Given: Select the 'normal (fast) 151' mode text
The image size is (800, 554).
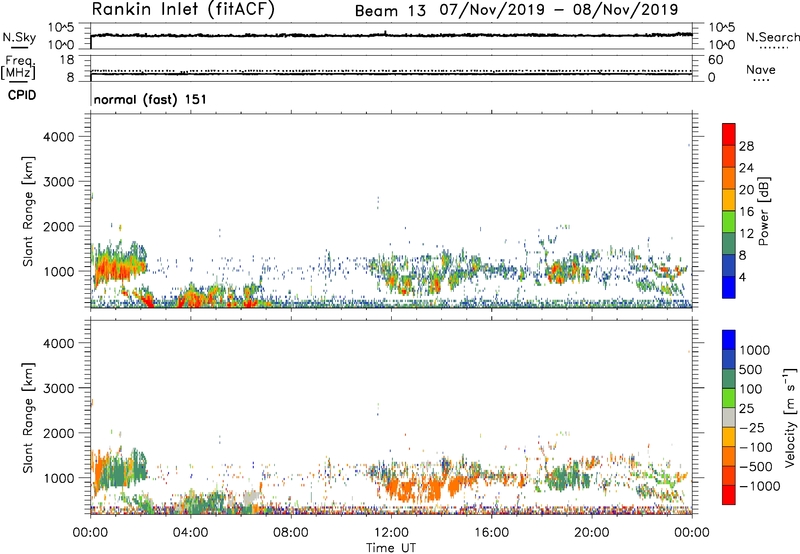Looking at the screenshot, I should [x=150, y=99].
